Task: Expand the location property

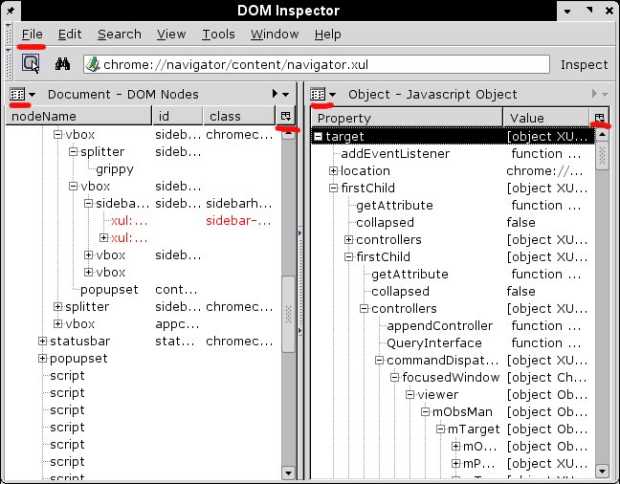Action: (333, 171)
